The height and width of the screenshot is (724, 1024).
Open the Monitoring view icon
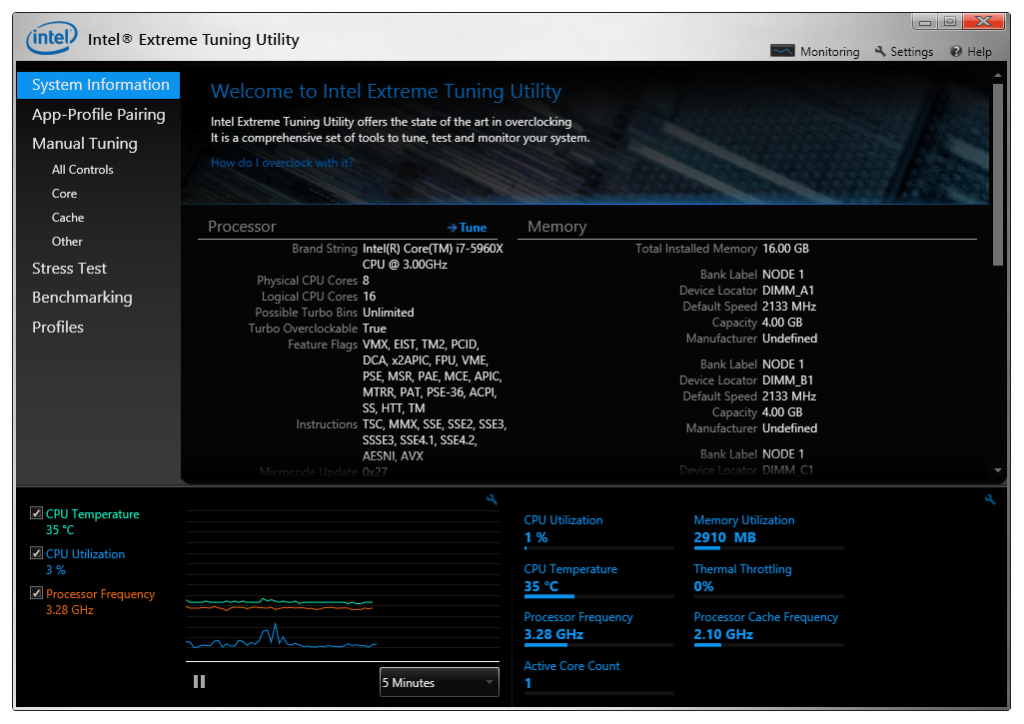click(782, 51)
